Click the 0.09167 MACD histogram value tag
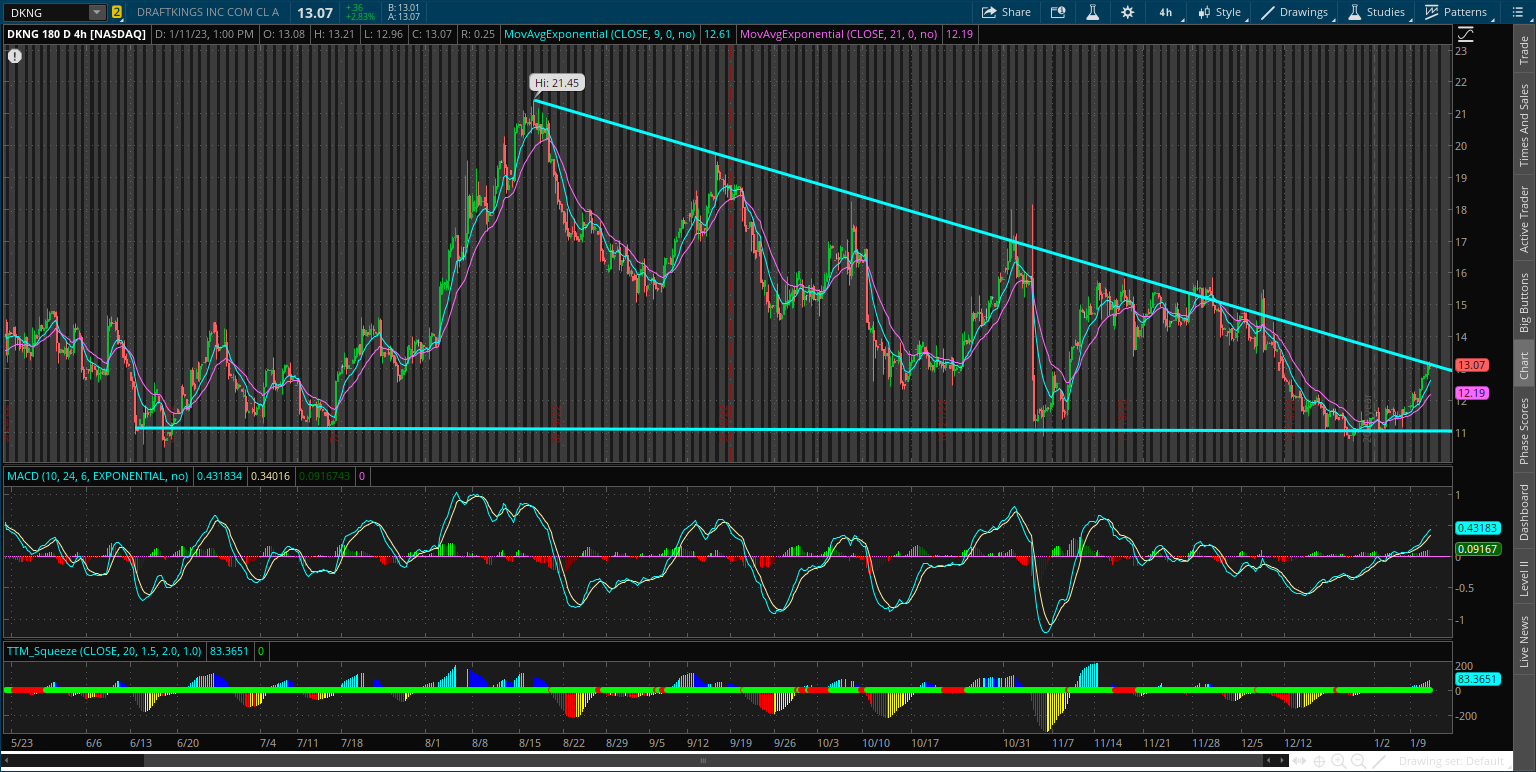This screenshot has height=772, width=1536. click(x=1476, y=549)
